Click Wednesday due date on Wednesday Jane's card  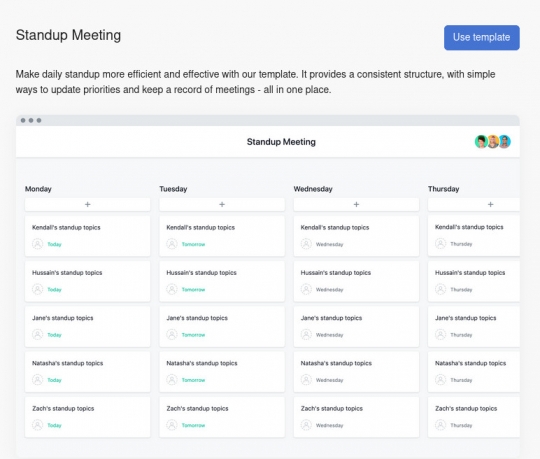(x=330, y=335)
